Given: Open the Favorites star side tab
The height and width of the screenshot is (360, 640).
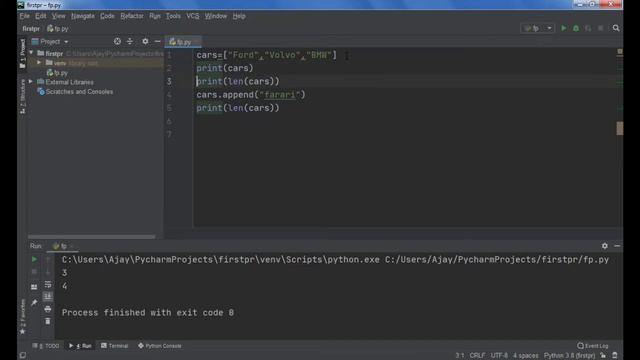Looking at the screenshot, I should [23, 317].
